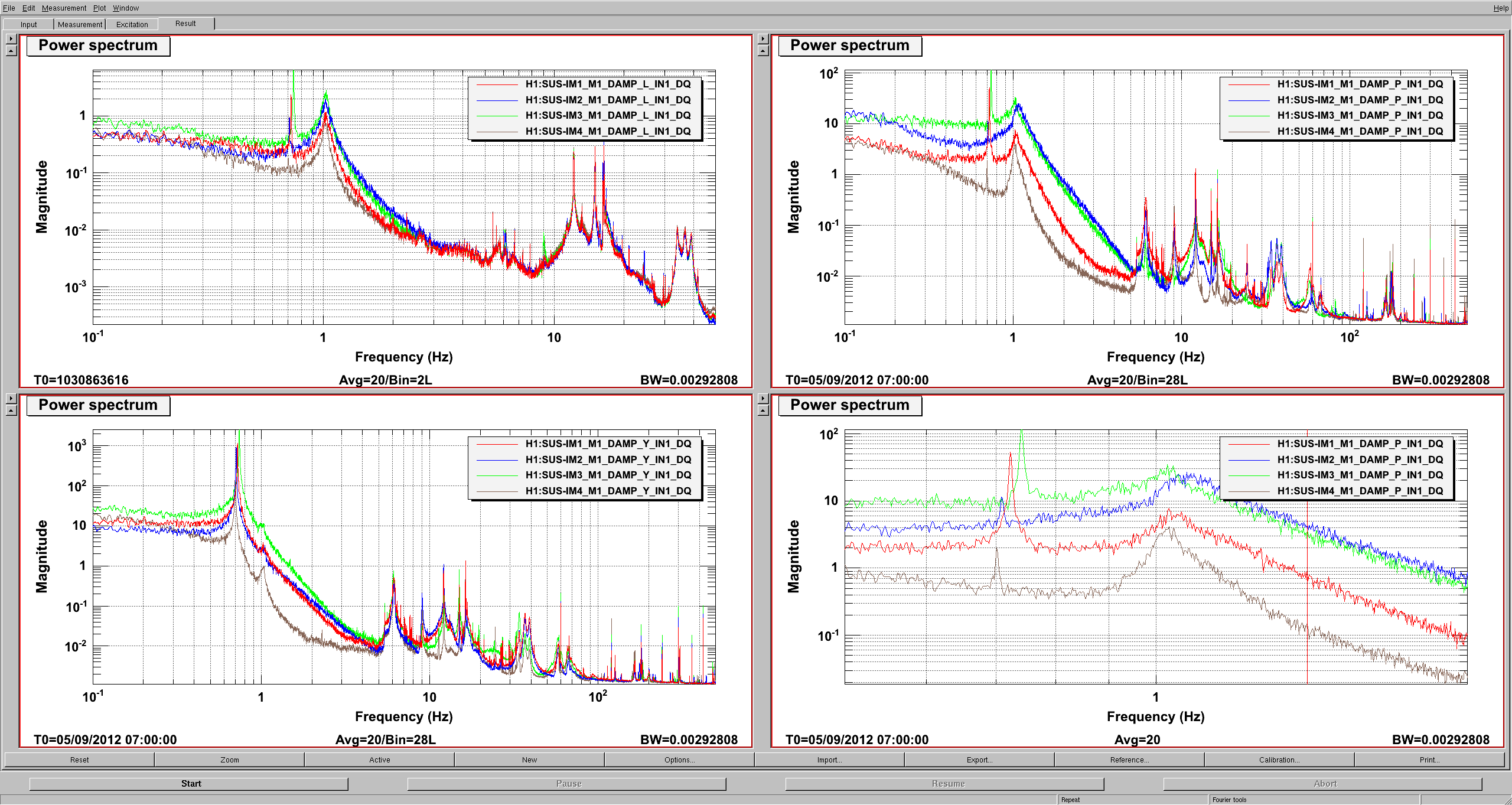This screenshot has height=805, width=1512.
Task: Click the red line sample for IM1 Y channel legend
Action: [497, 444]
